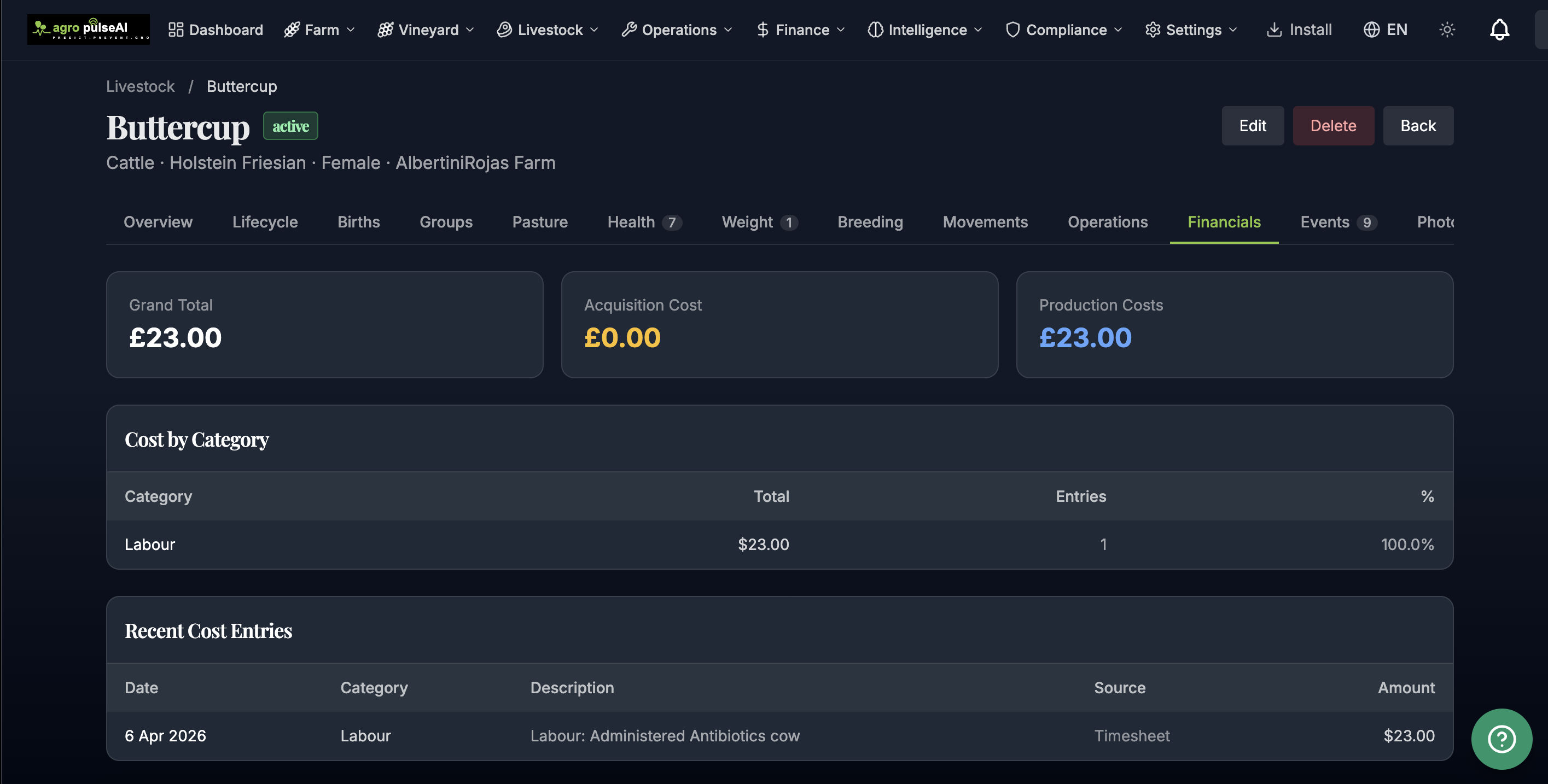Click the Labour row in Cost by Category

click(779, 545)
